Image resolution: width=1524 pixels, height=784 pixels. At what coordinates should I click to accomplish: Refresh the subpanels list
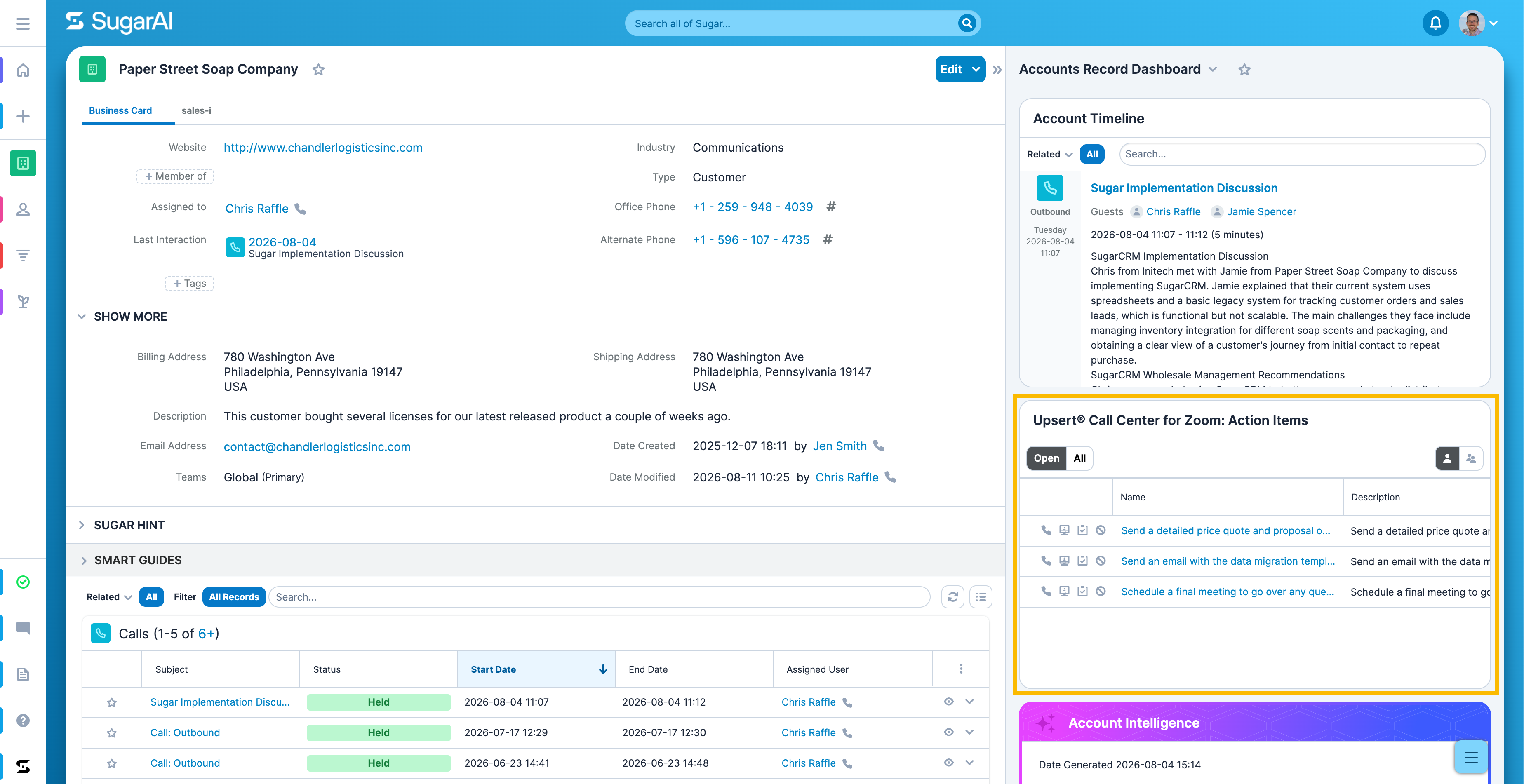(x=952, y=597)
